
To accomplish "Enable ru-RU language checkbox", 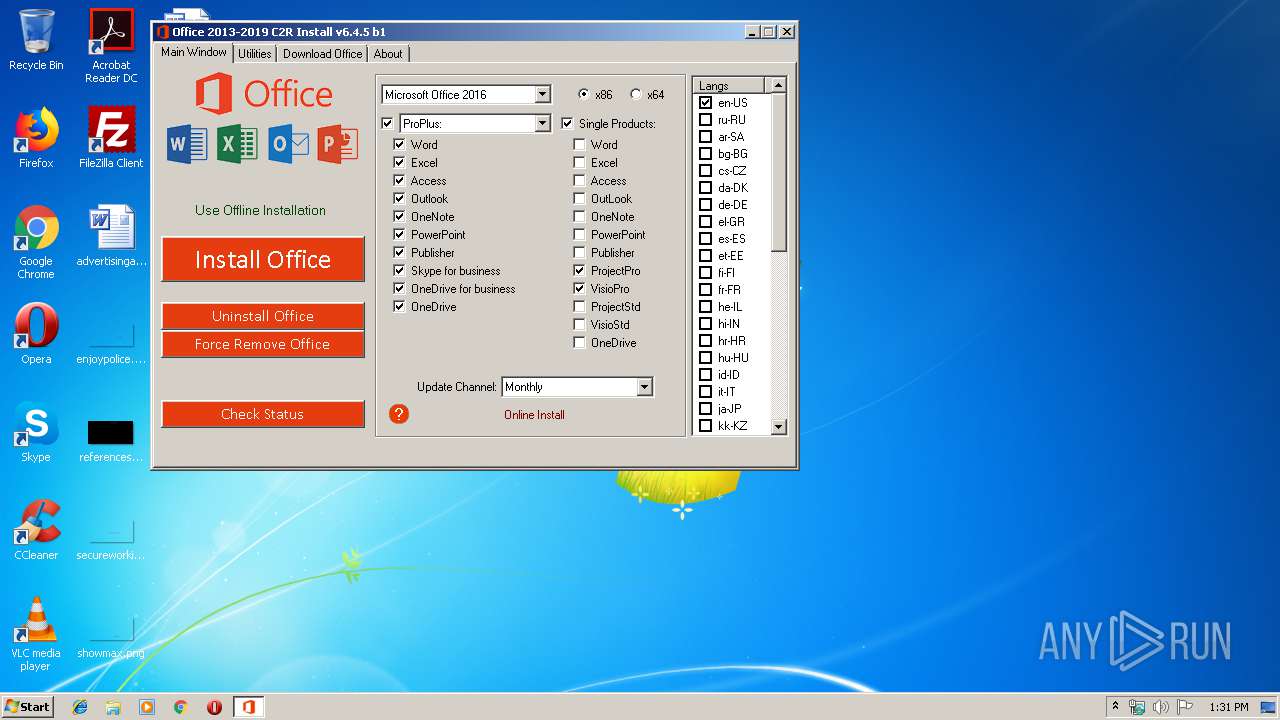I will click(706, 120).
